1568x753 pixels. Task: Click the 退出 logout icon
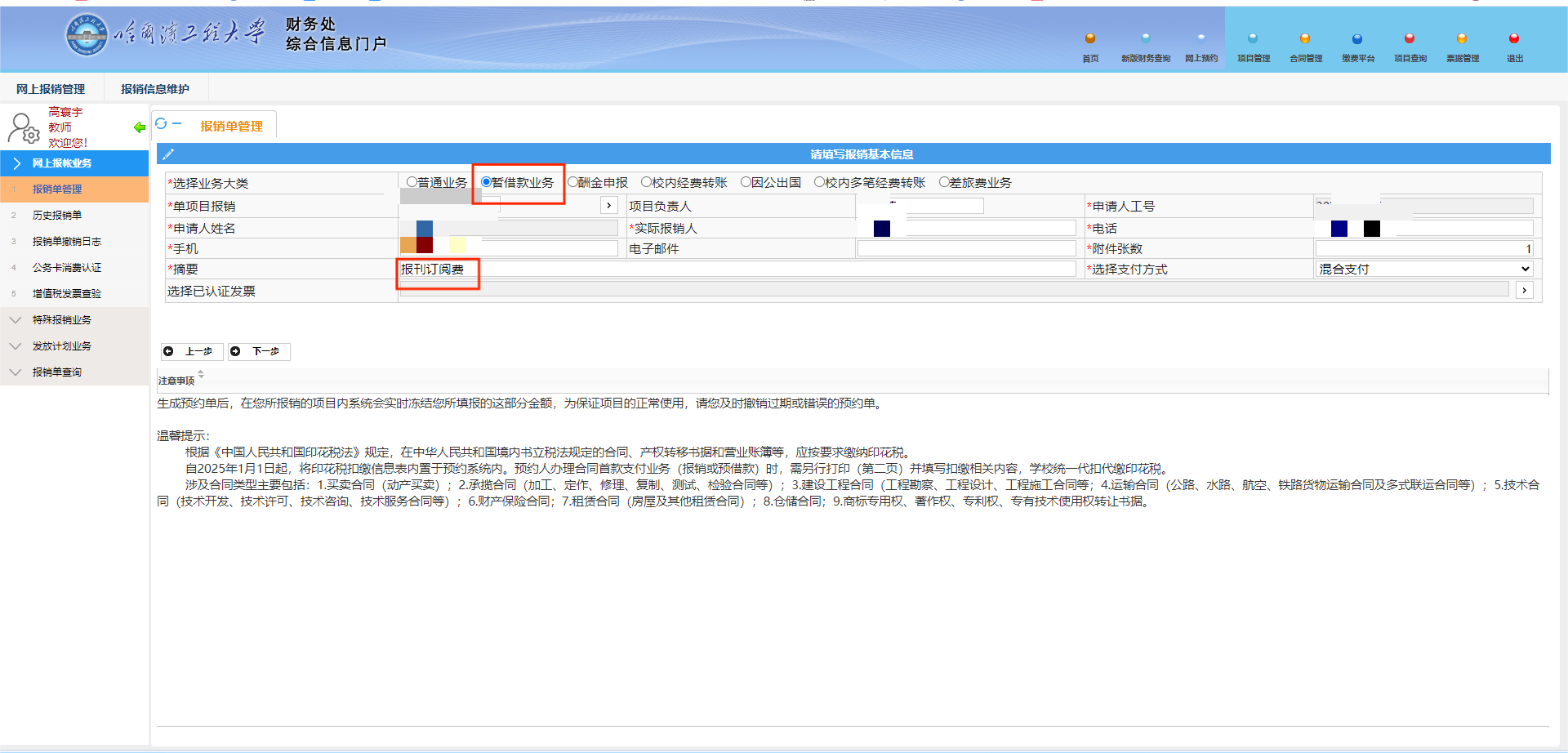click(x=1513, y=39)
